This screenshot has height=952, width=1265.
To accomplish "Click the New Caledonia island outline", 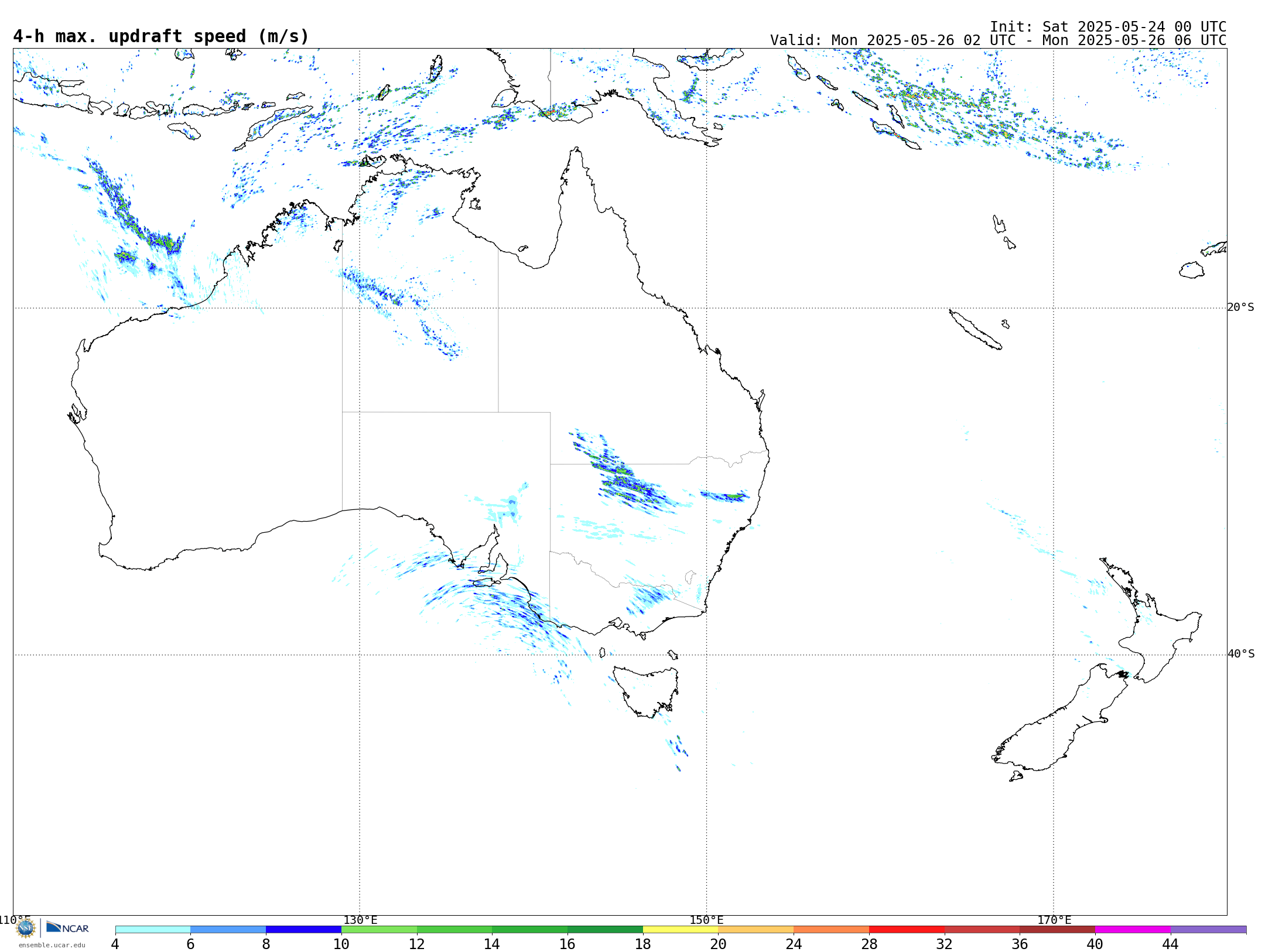I will [975, 330].
